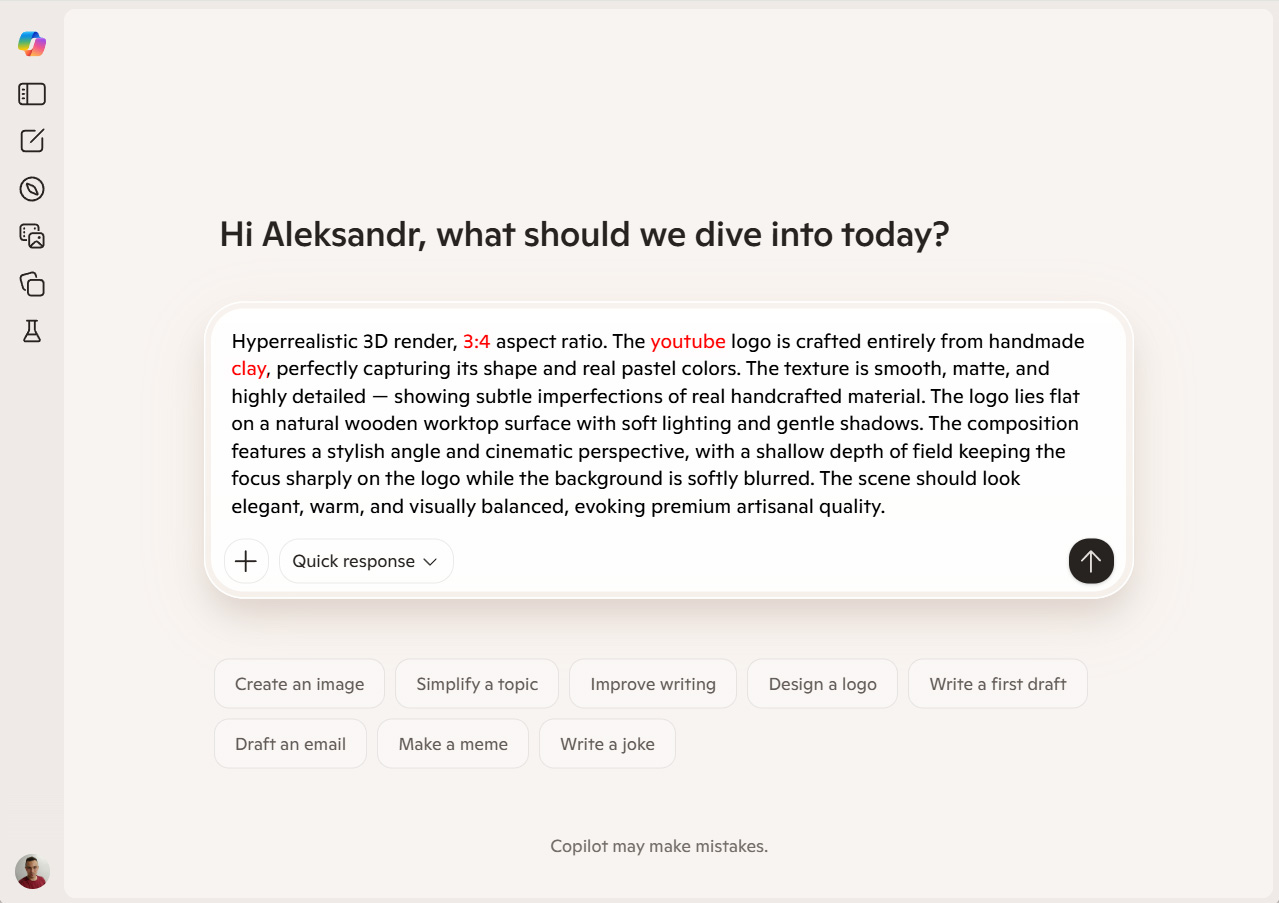Select the Make a meme suggestion
This screenshot has height=903, width=1279.
tap(453, 744)
